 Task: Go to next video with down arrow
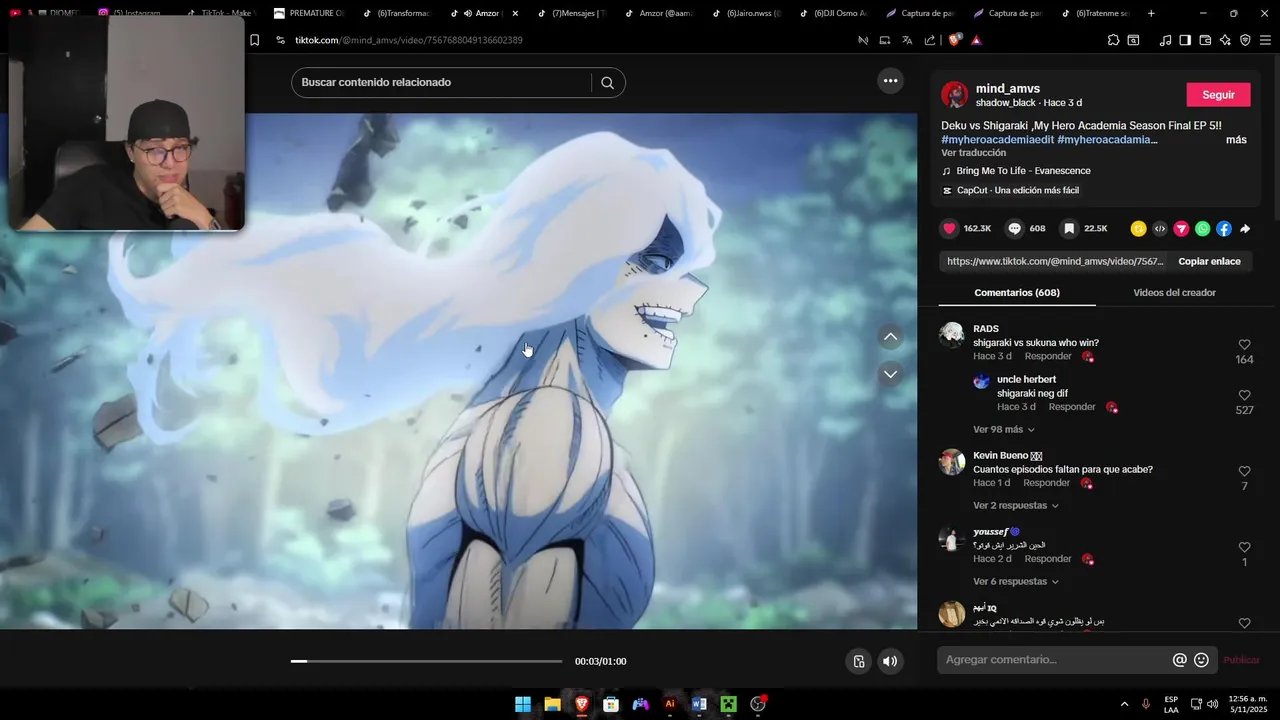point(890,374)
